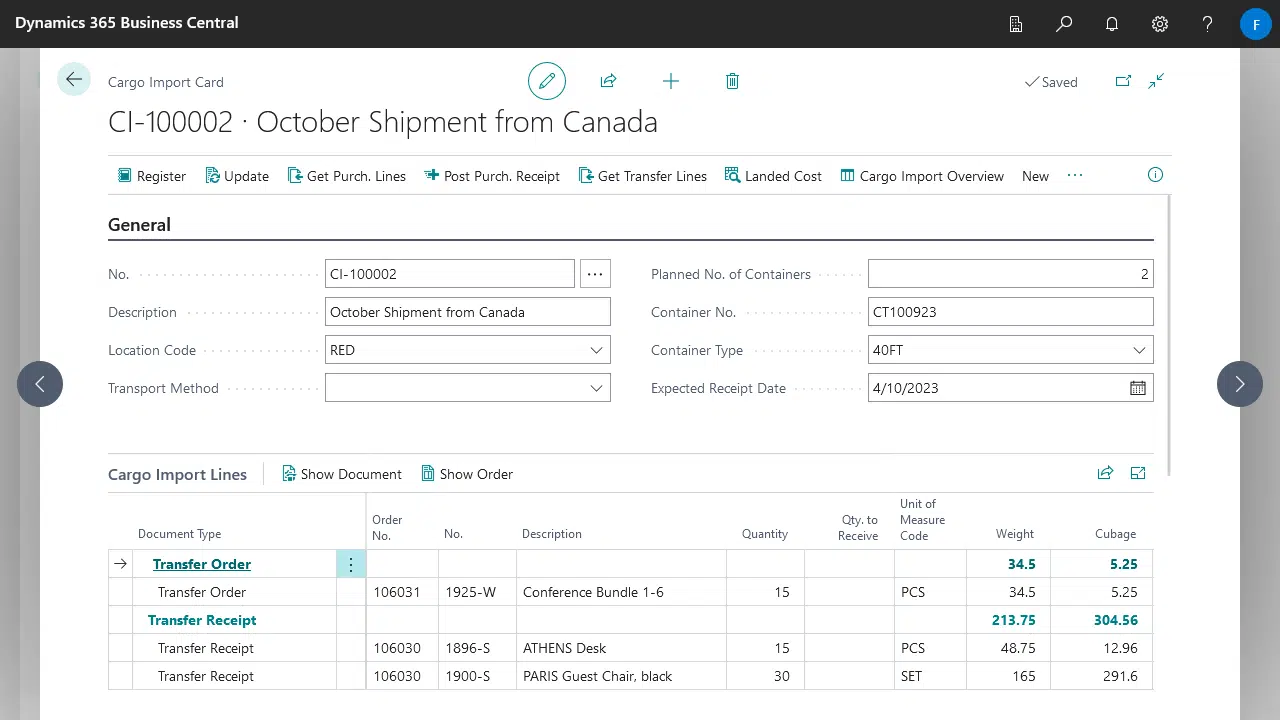Open the Transport Method dropdown
Viewport: 1280px width, 720px height.
tap(596, 388)
